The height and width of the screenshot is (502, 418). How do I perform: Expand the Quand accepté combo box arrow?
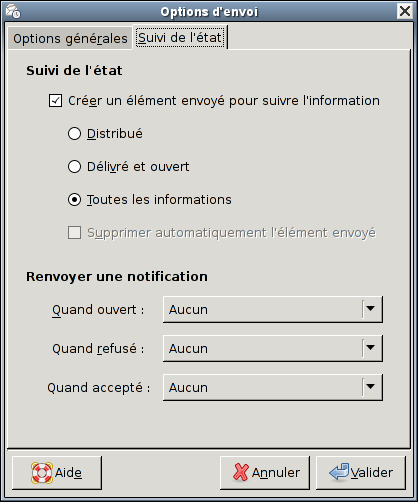(371, 387)
